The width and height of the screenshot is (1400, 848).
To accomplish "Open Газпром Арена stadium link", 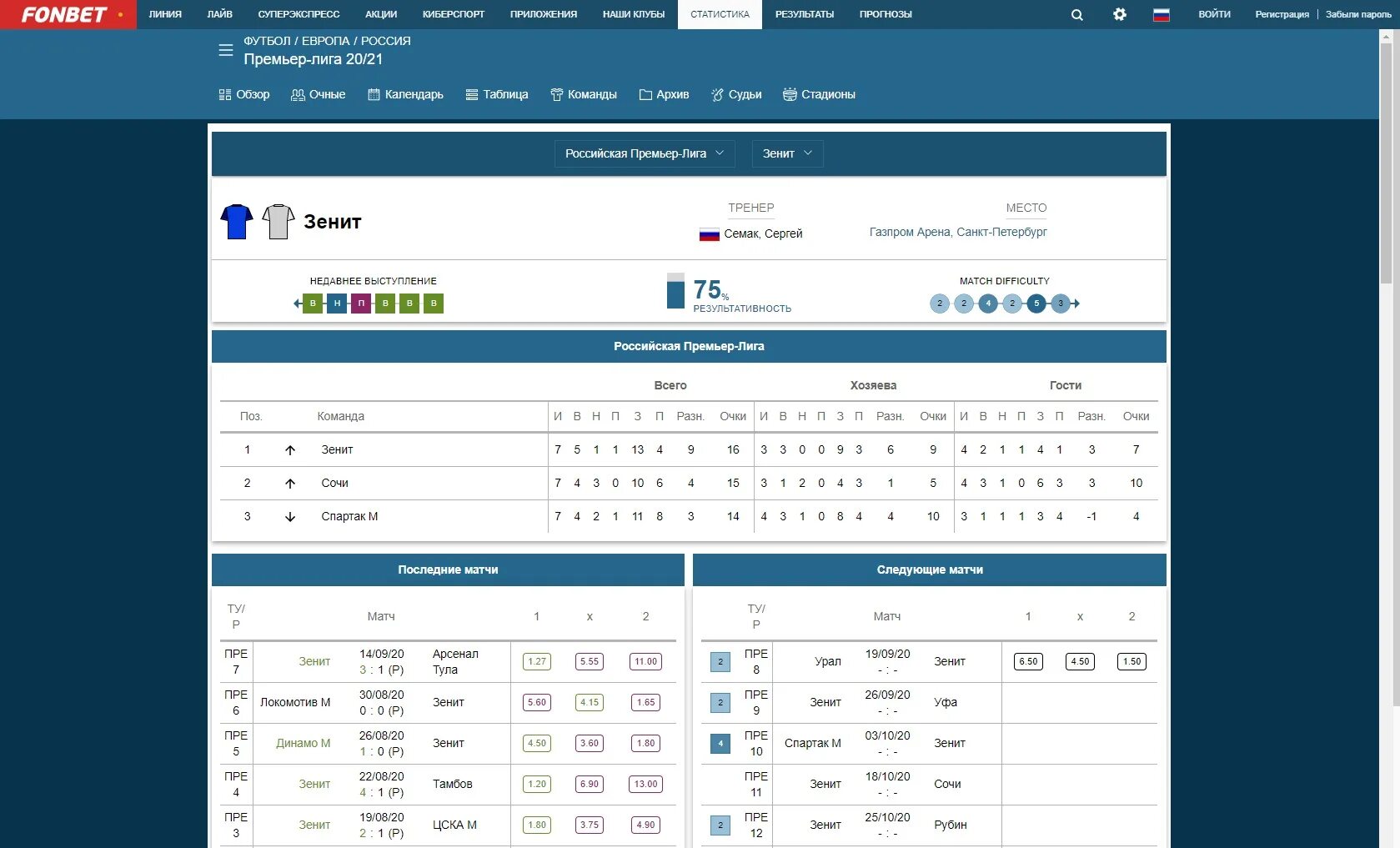I will point(958,233).
